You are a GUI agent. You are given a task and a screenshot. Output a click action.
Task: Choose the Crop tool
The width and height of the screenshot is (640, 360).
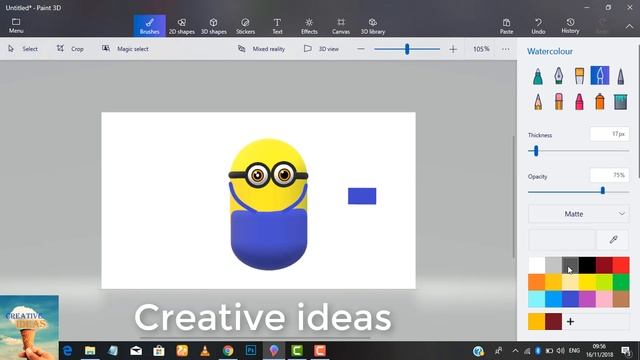(70, 49)
